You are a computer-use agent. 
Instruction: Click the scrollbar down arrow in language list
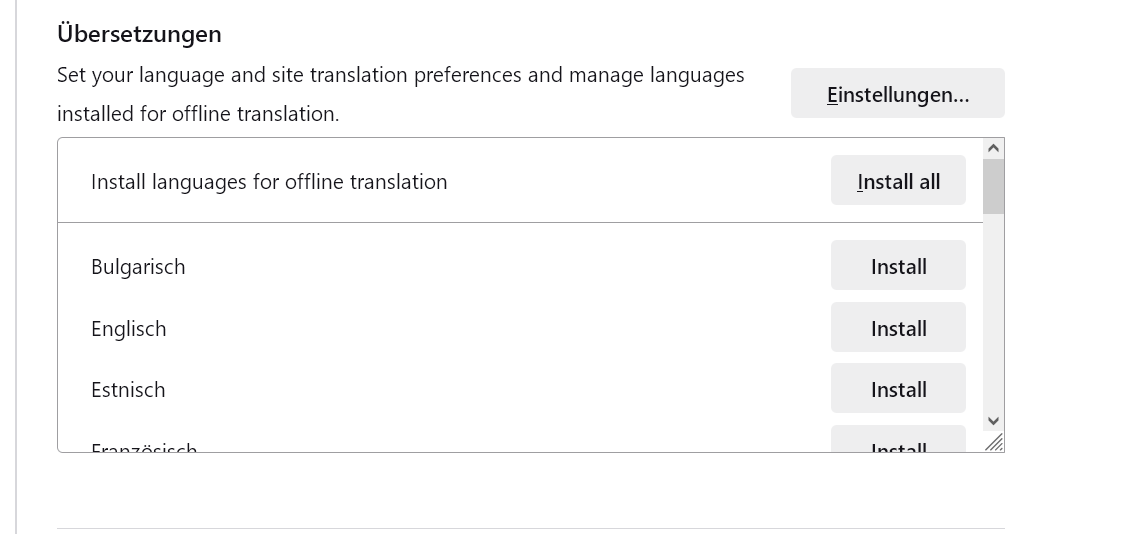point(993,422)
